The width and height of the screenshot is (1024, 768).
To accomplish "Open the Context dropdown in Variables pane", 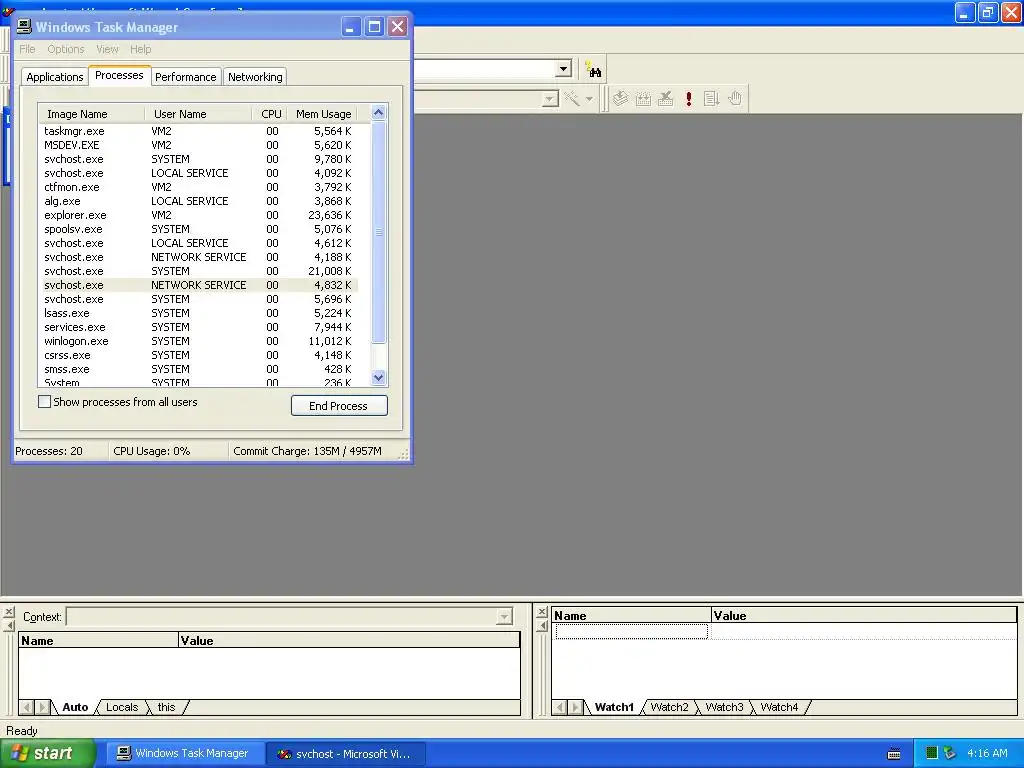I will (504, 616).
